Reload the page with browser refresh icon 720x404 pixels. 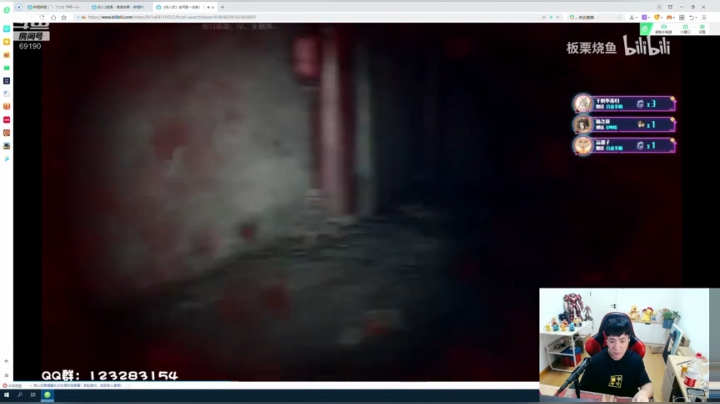tap(42, 17)
